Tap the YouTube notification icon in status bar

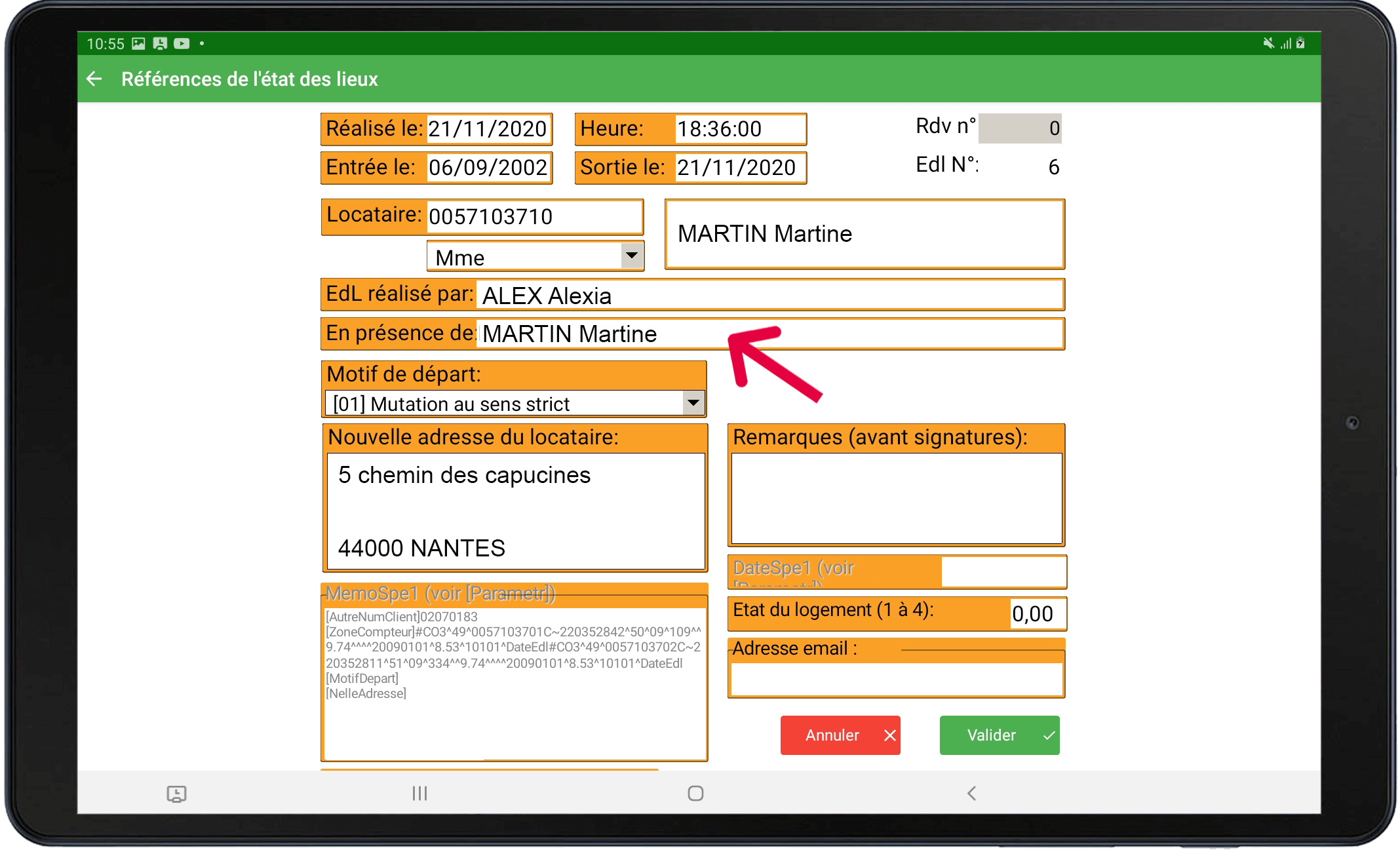click(x=182, y=44)
